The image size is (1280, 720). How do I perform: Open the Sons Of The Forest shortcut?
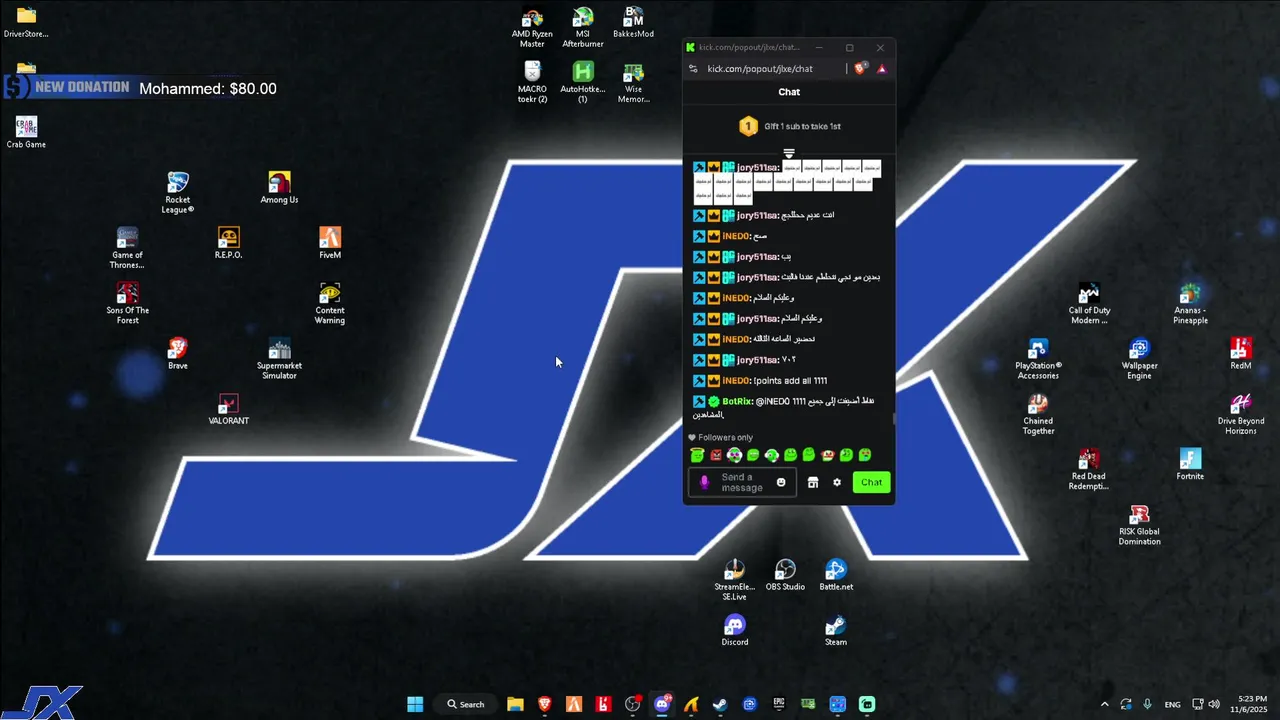pos(127,302)
